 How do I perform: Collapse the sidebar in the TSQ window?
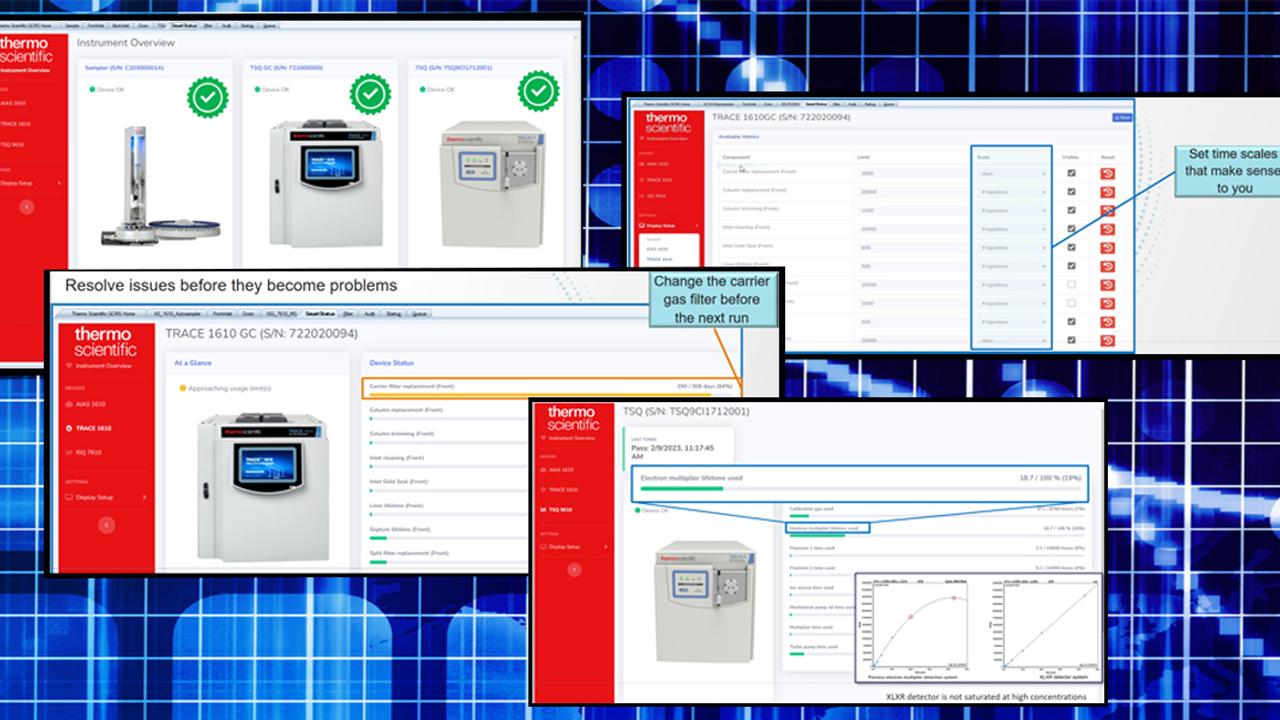(574, 569)
